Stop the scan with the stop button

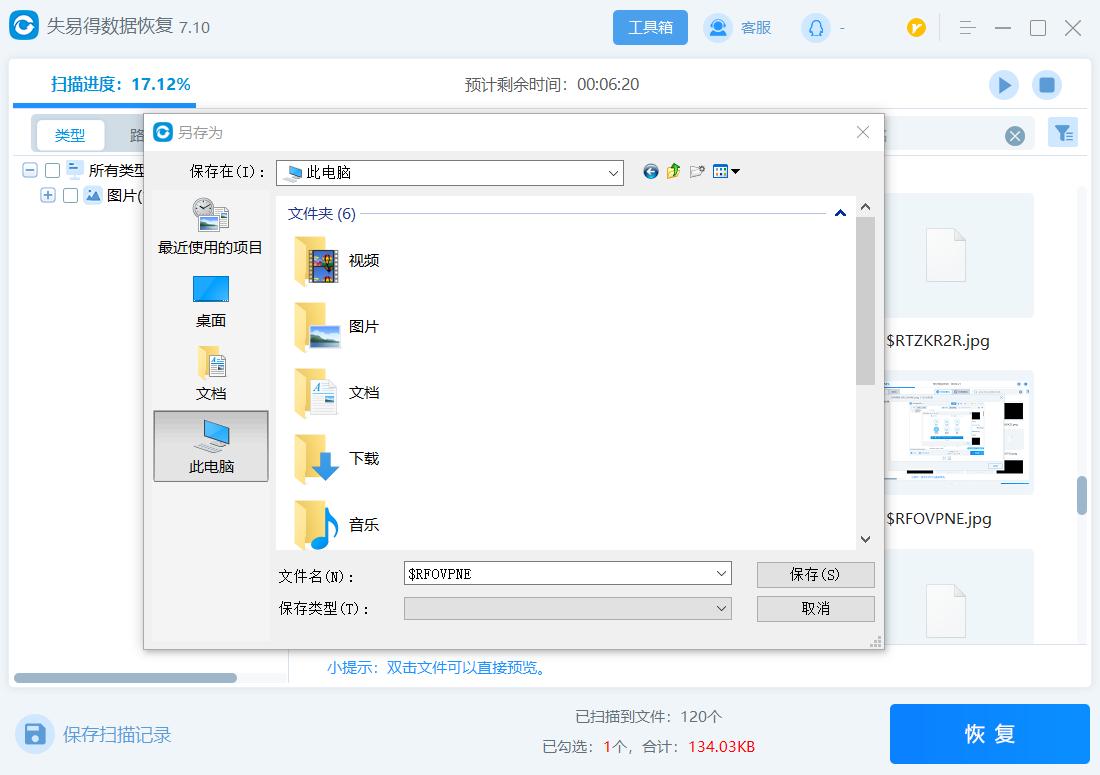[x=1047, y=85]
